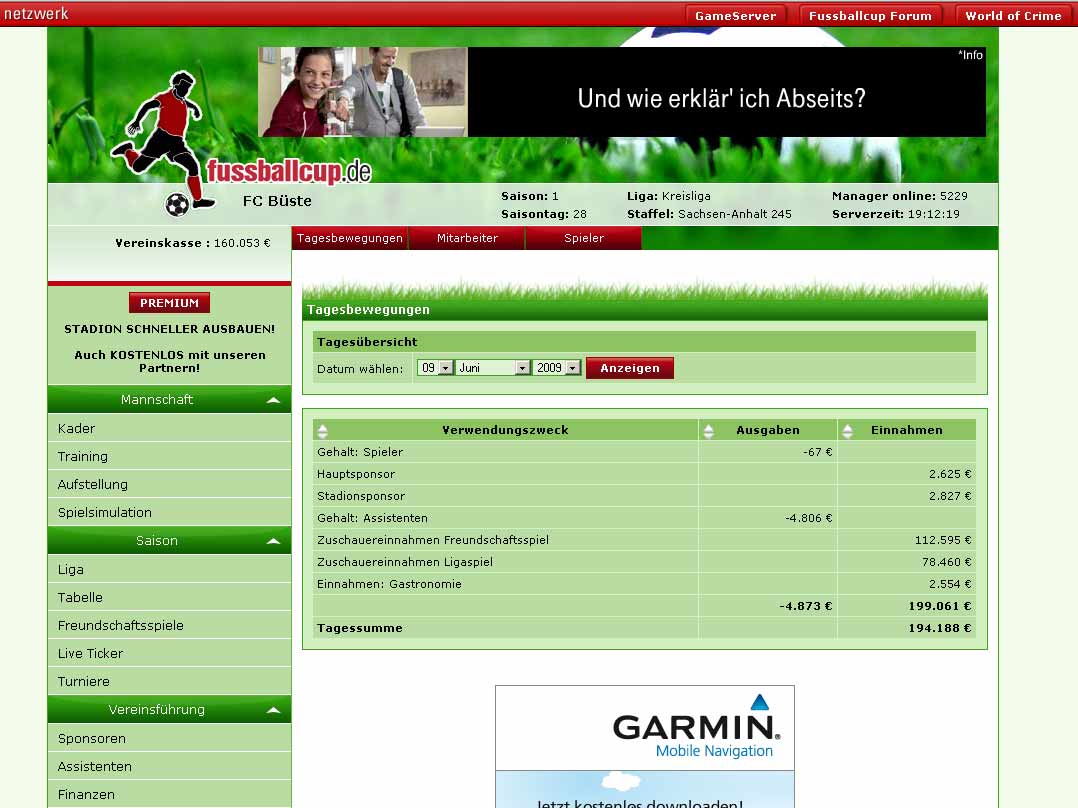Select the Tagesbewegungen tab
Viewport: 1078px width, 808px height.
coord(350,239)
